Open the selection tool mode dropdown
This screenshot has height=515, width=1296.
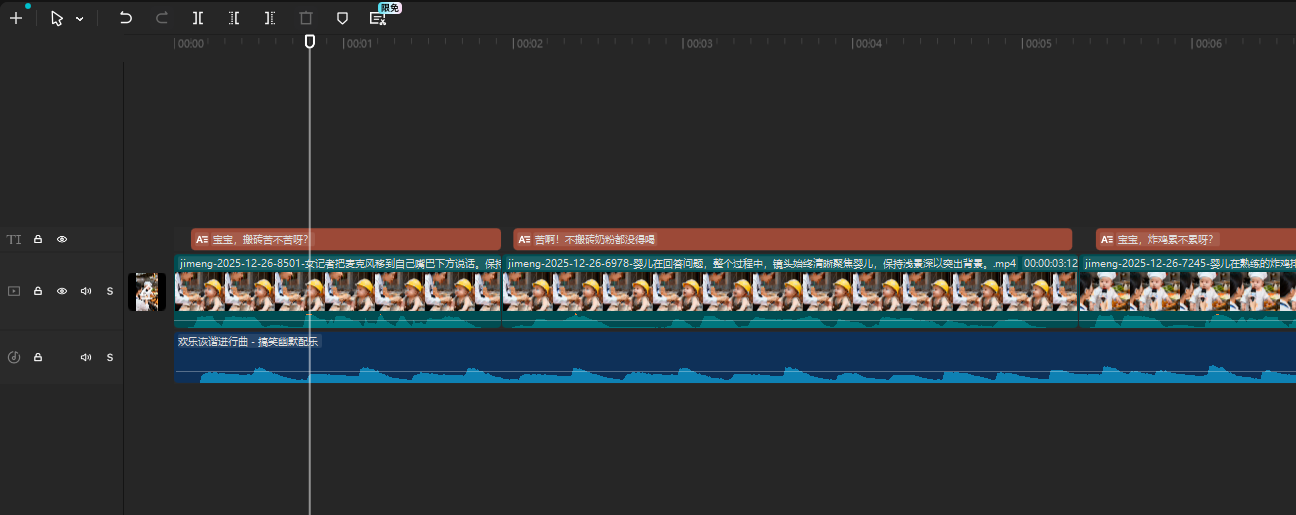pos(80,19)
